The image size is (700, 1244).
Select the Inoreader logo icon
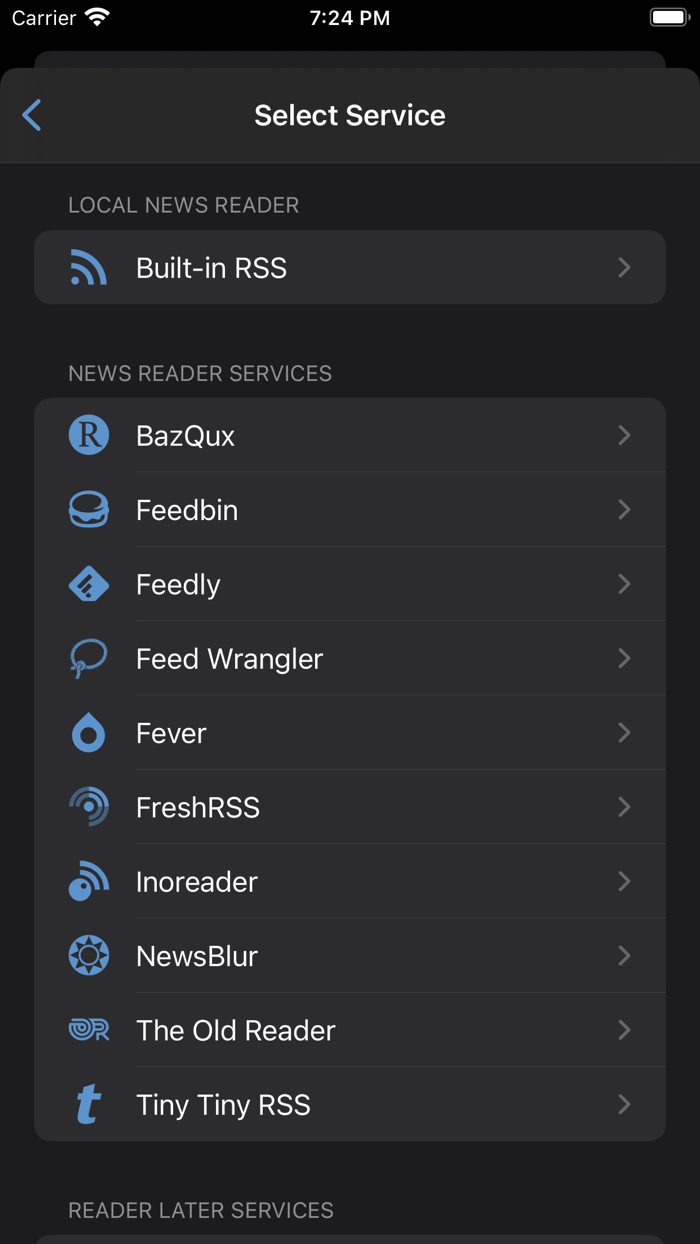click(89, 881)
